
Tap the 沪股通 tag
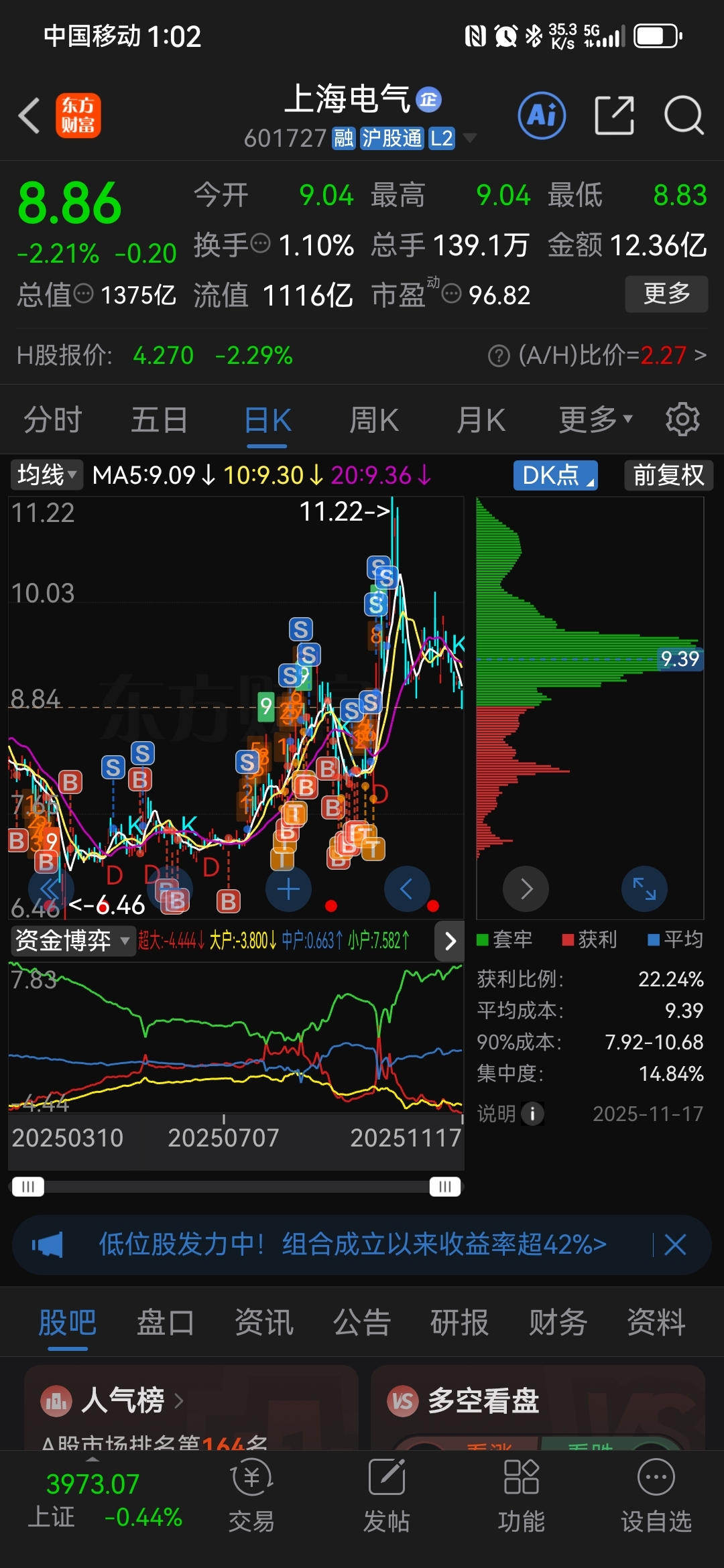click(x=392, y=138)
